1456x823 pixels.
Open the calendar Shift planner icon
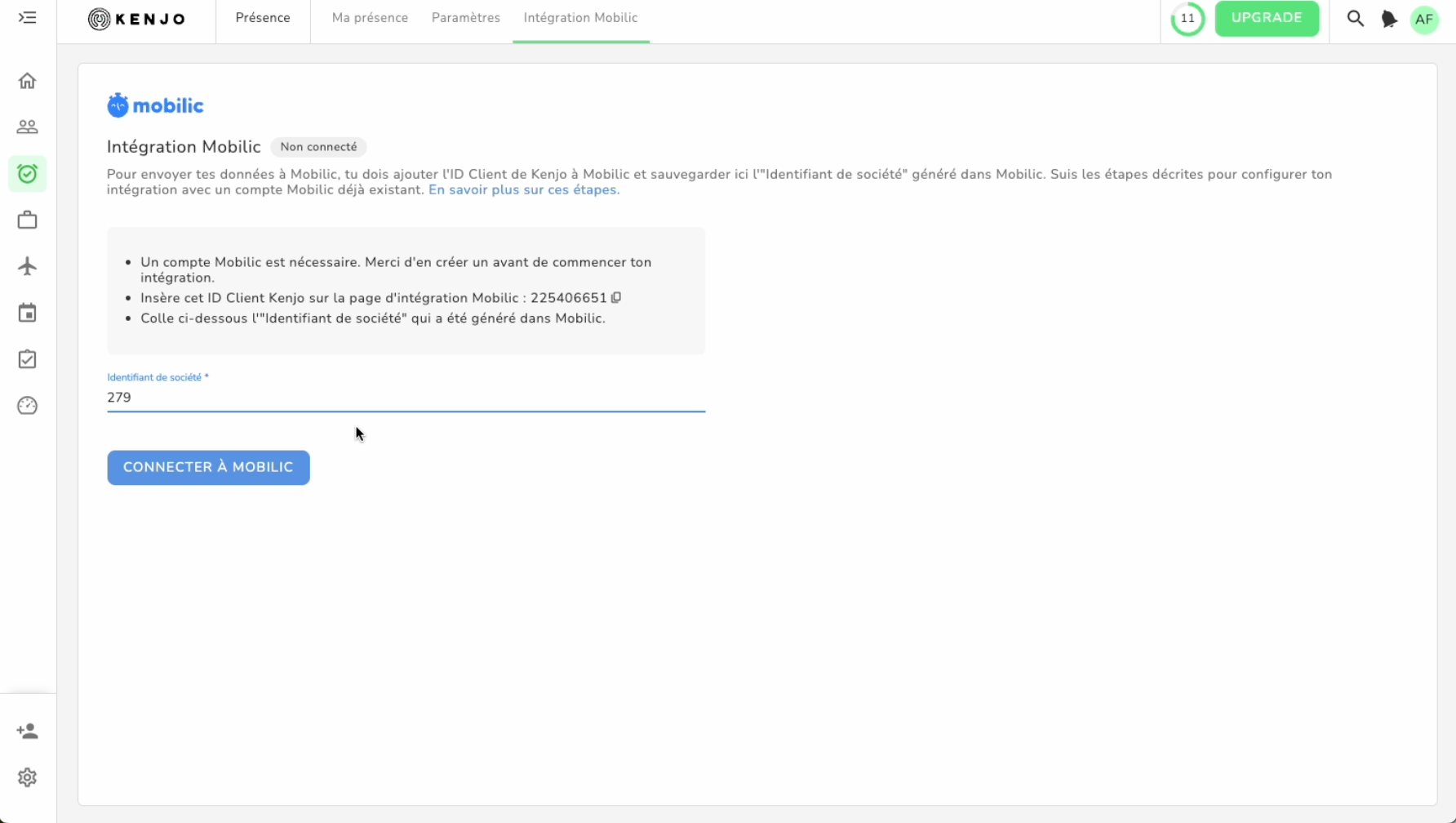coord(28,313)
